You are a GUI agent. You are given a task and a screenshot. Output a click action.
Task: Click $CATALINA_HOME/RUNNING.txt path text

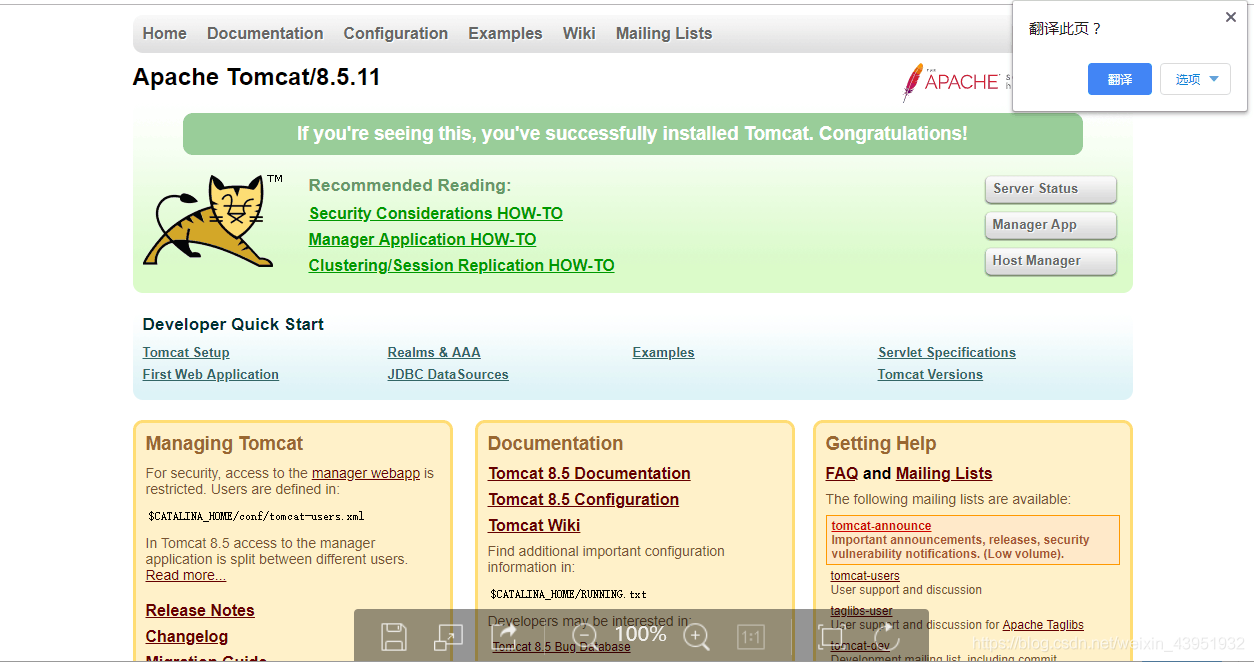[x=568, y=594]
